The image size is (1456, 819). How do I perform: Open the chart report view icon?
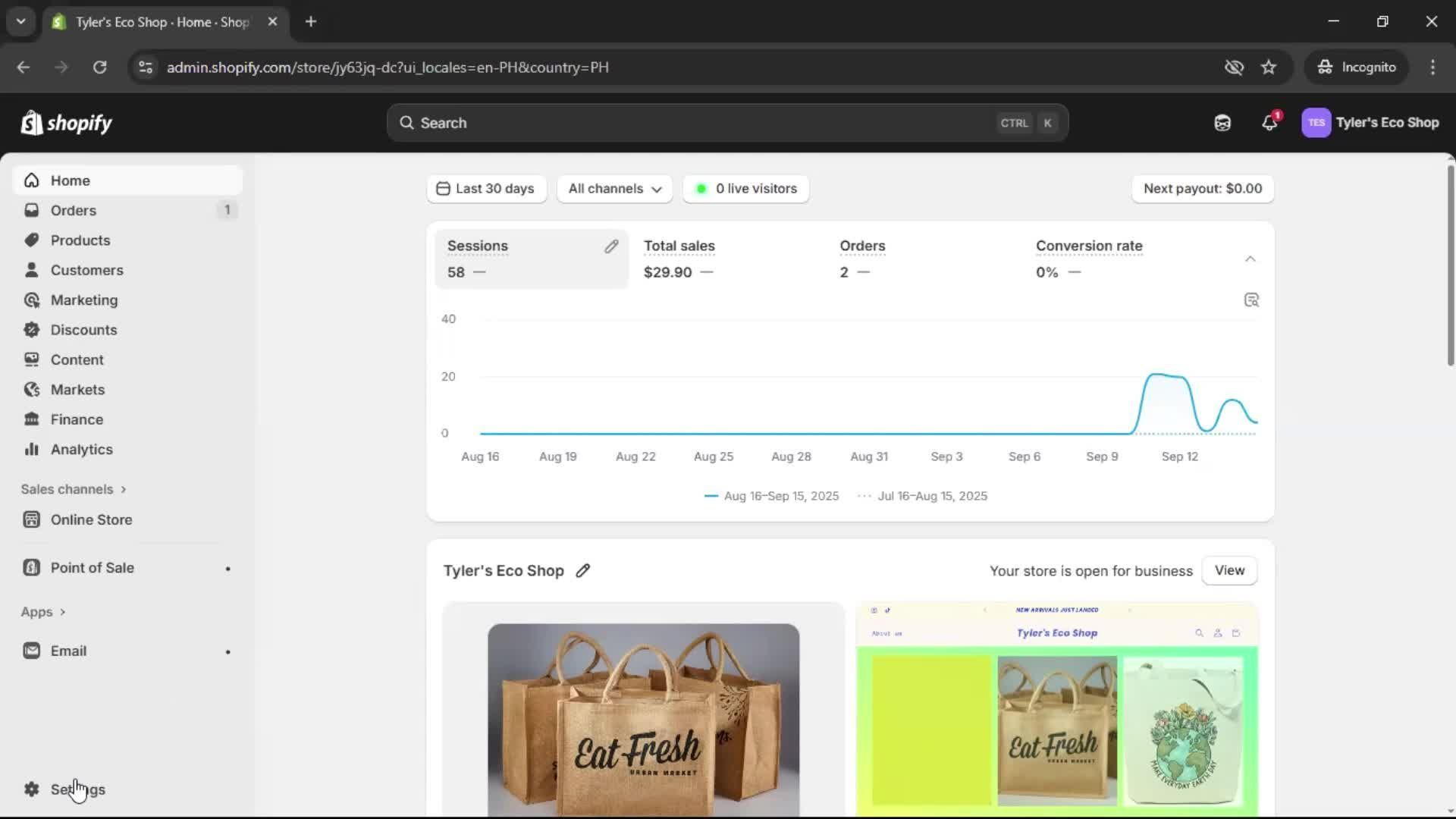1251,300
